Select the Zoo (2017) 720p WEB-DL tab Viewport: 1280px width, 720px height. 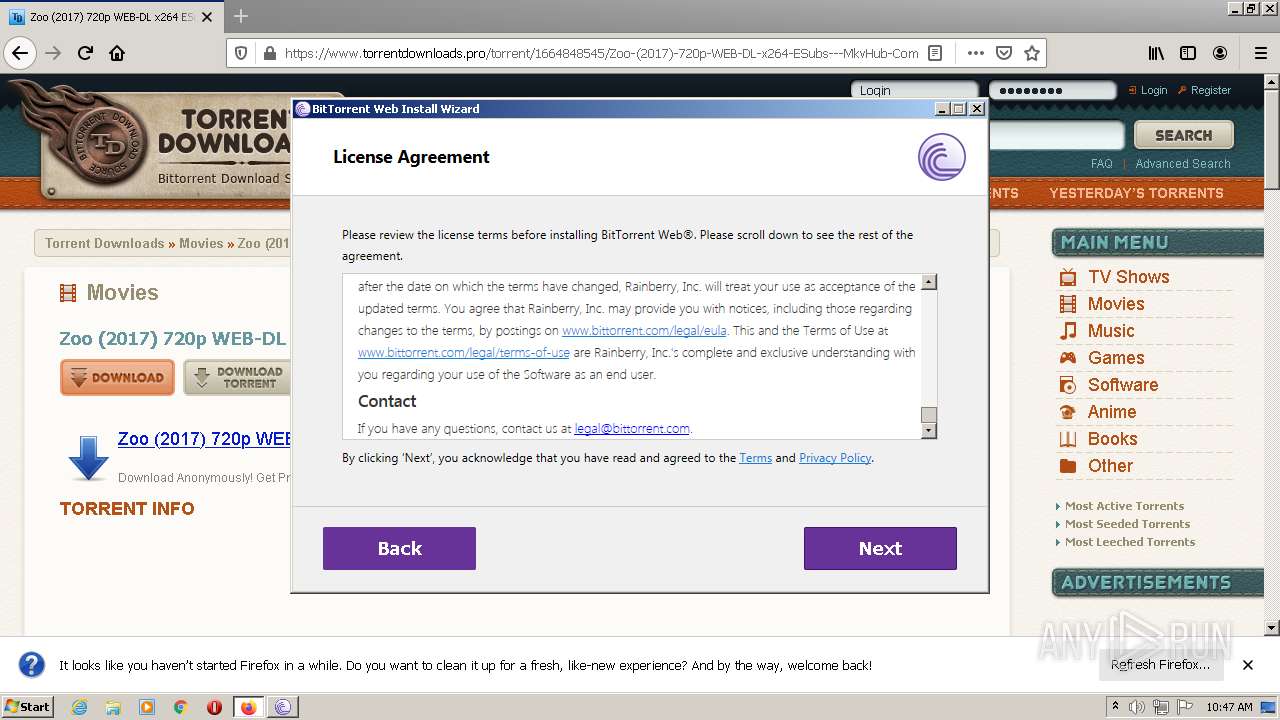pyautogui.click(x=111, y=17)
